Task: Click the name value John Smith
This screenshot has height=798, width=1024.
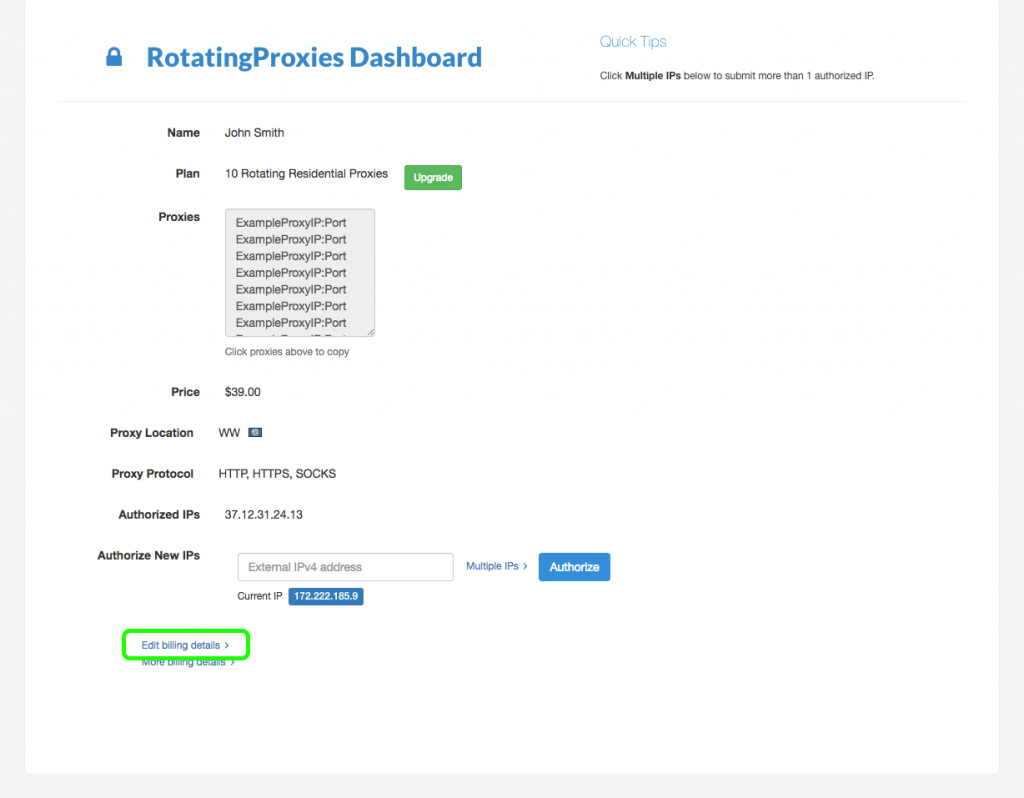Action: [254, 133]
